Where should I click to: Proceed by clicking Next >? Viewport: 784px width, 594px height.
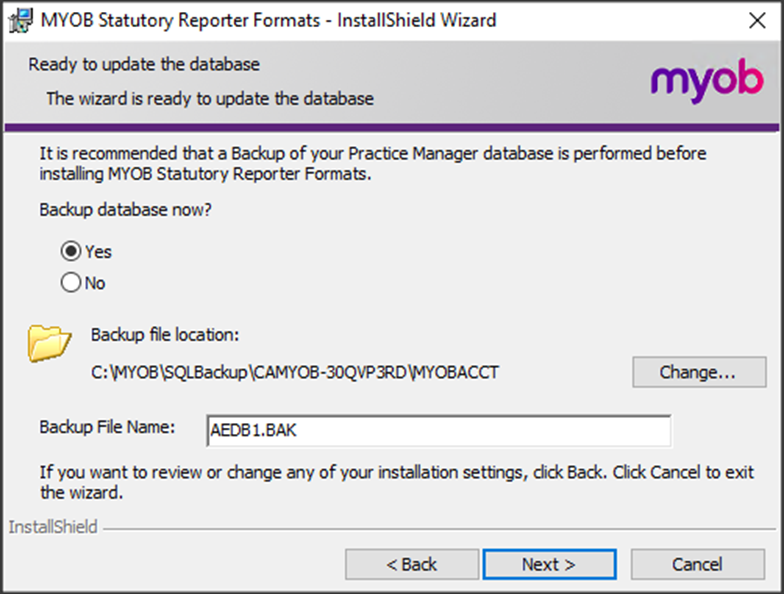click(548, 564)
